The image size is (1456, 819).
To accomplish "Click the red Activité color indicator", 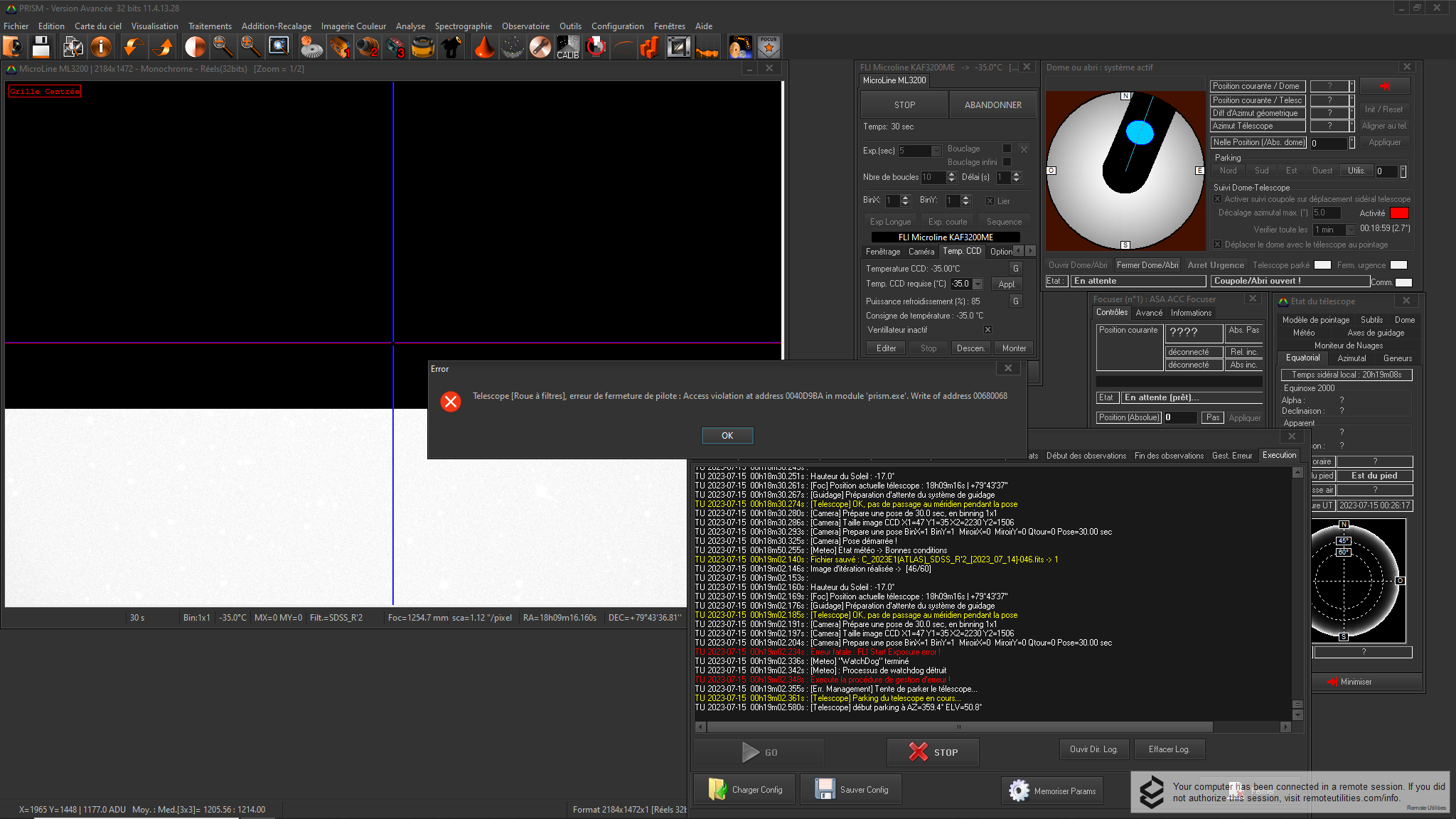I will (1398, 213).
